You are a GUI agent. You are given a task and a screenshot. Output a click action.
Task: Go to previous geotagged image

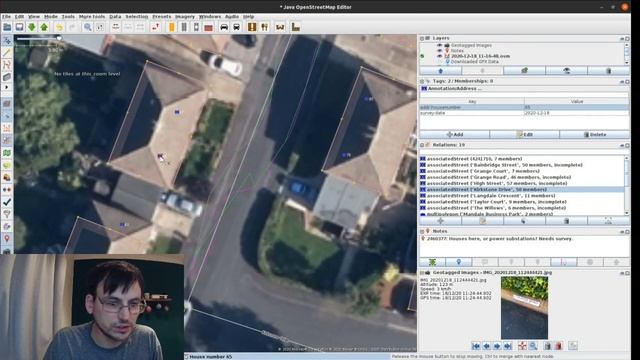[487, 346]
